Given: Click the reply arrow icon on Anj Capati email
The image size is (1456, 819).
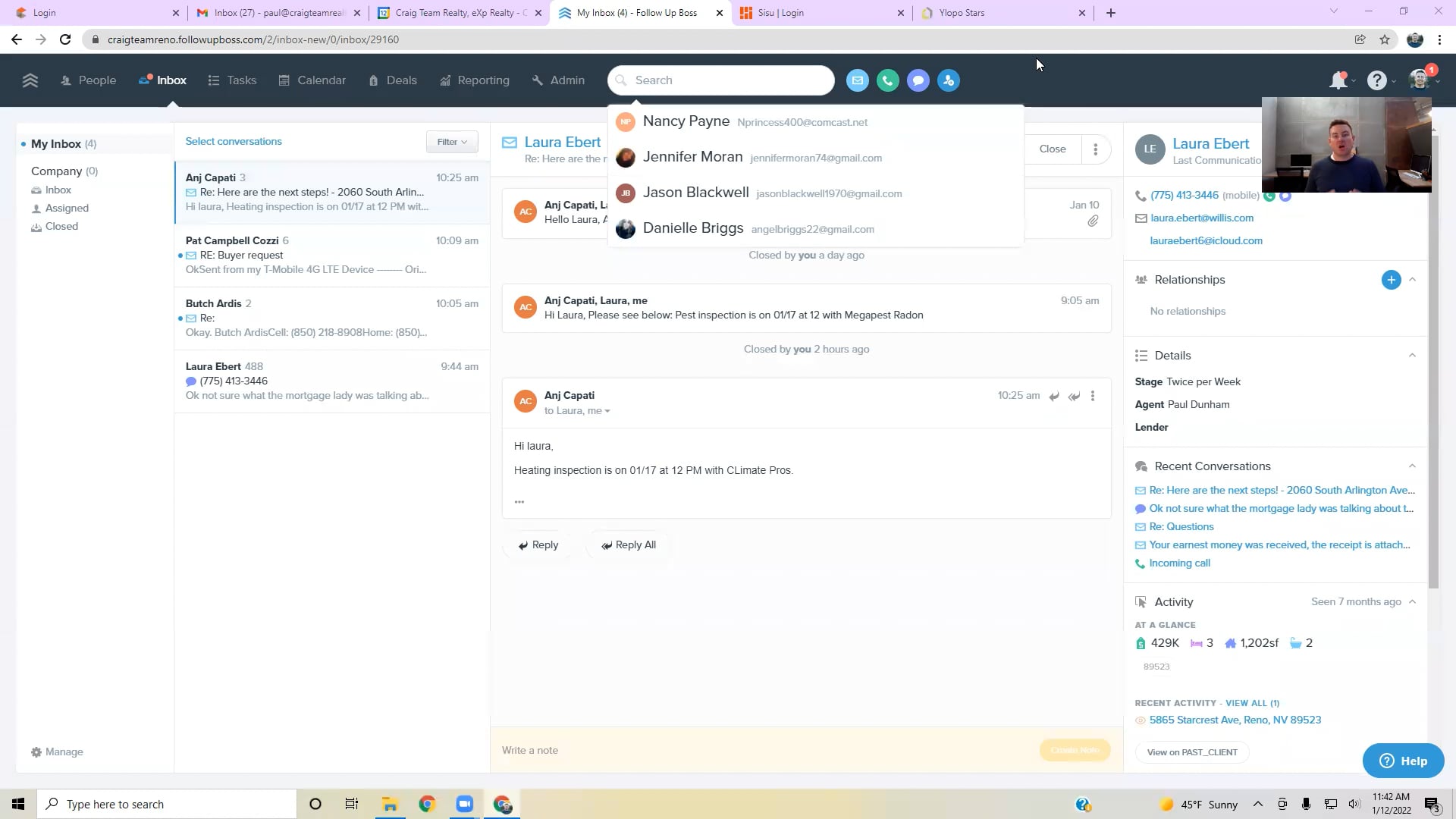Looking at the screenshot, I should (x=1054, y=396).
